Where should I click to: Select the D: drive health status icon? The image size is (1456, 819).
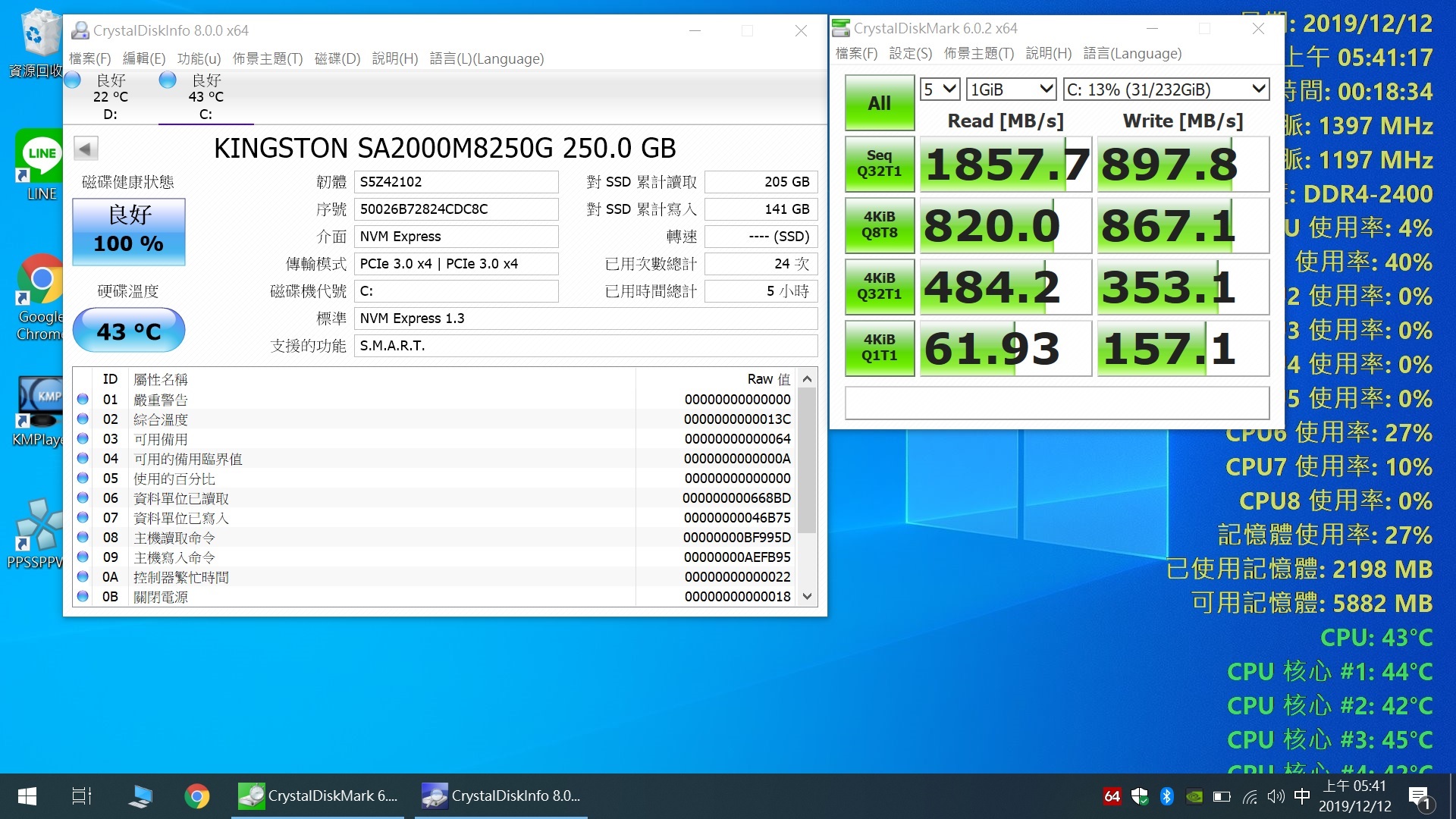(x=73, y=80)
